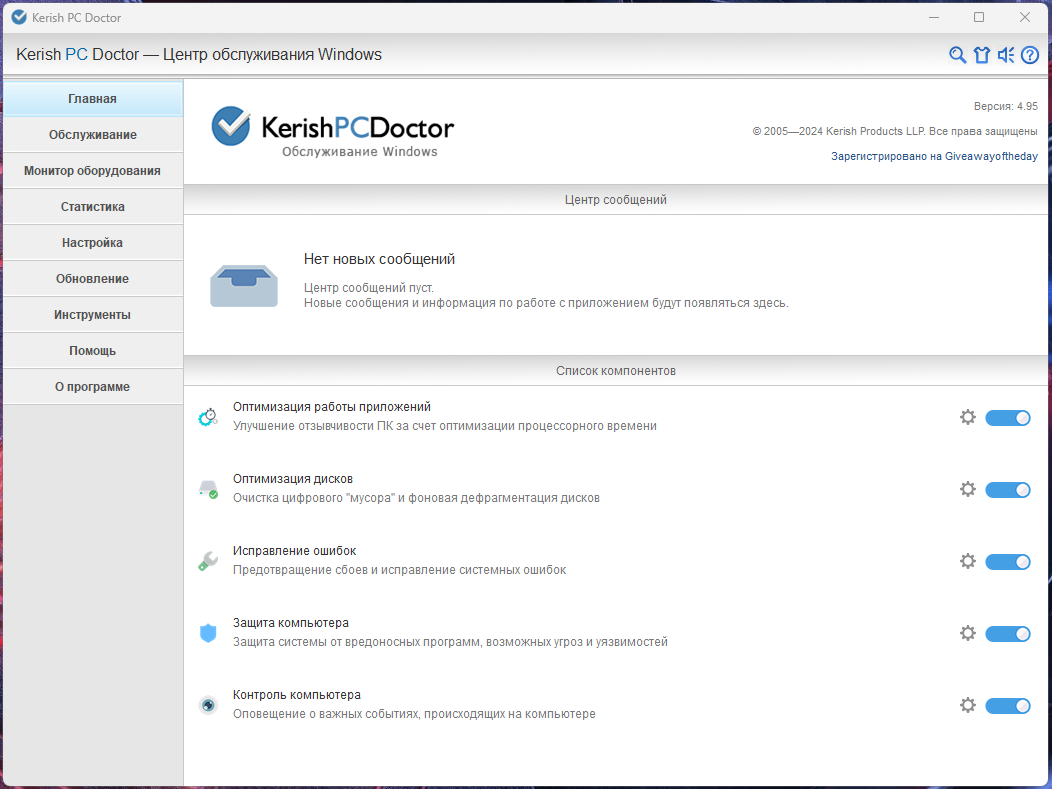Click the shirt-shaped skin icon in header

(982, 55)
